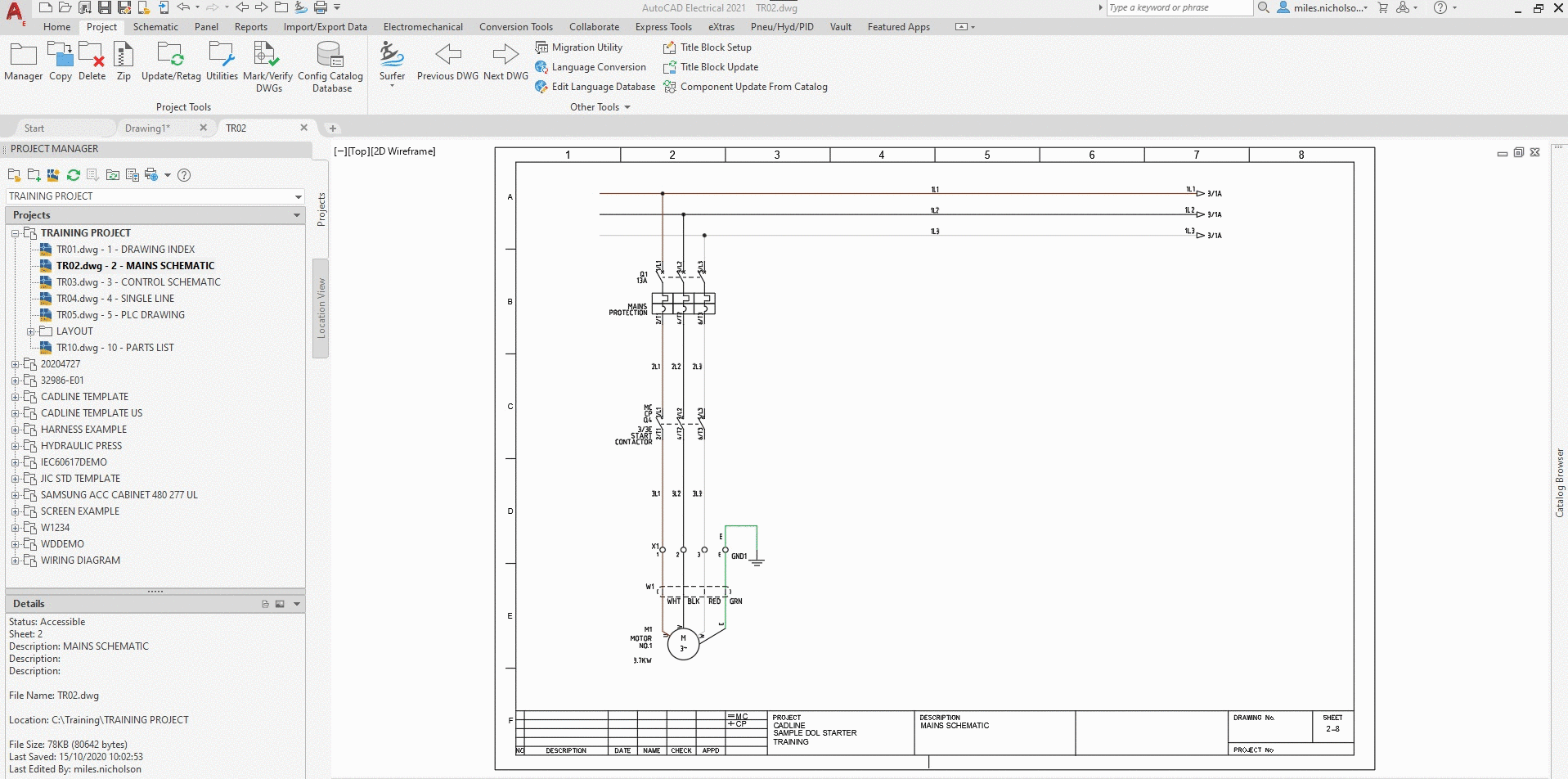Toggle Details view icon in Details header
1568x779 pixels.
265,604
